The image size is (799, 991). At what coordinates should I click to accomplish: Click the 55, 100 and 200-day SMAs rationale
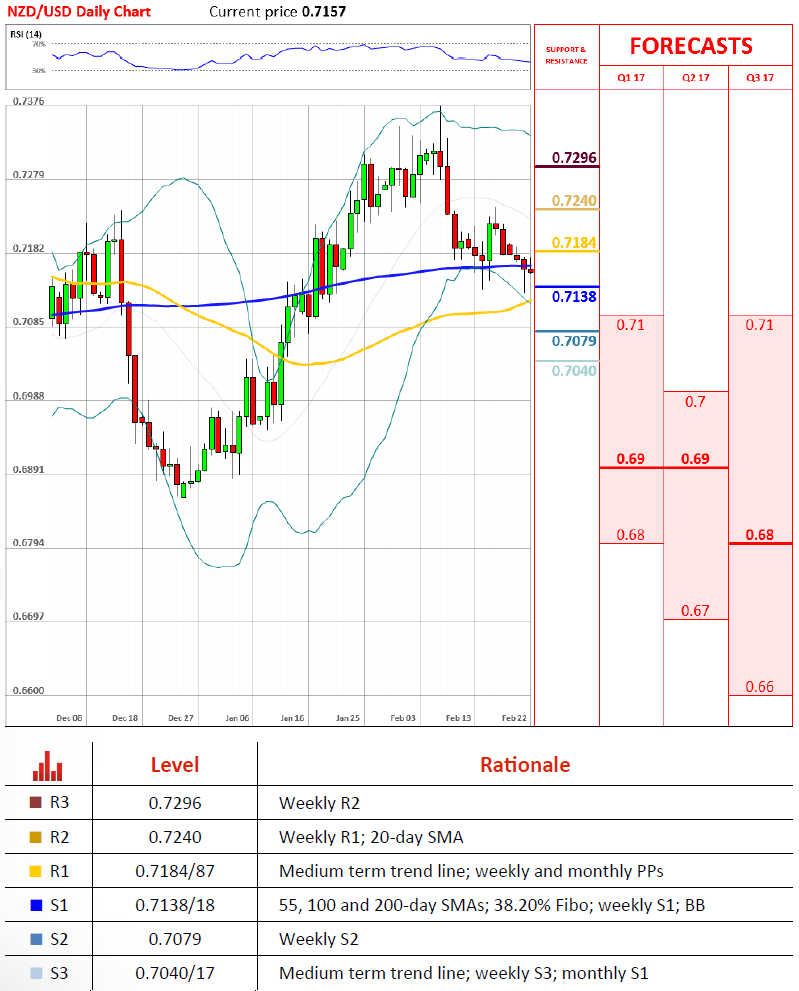492,906
